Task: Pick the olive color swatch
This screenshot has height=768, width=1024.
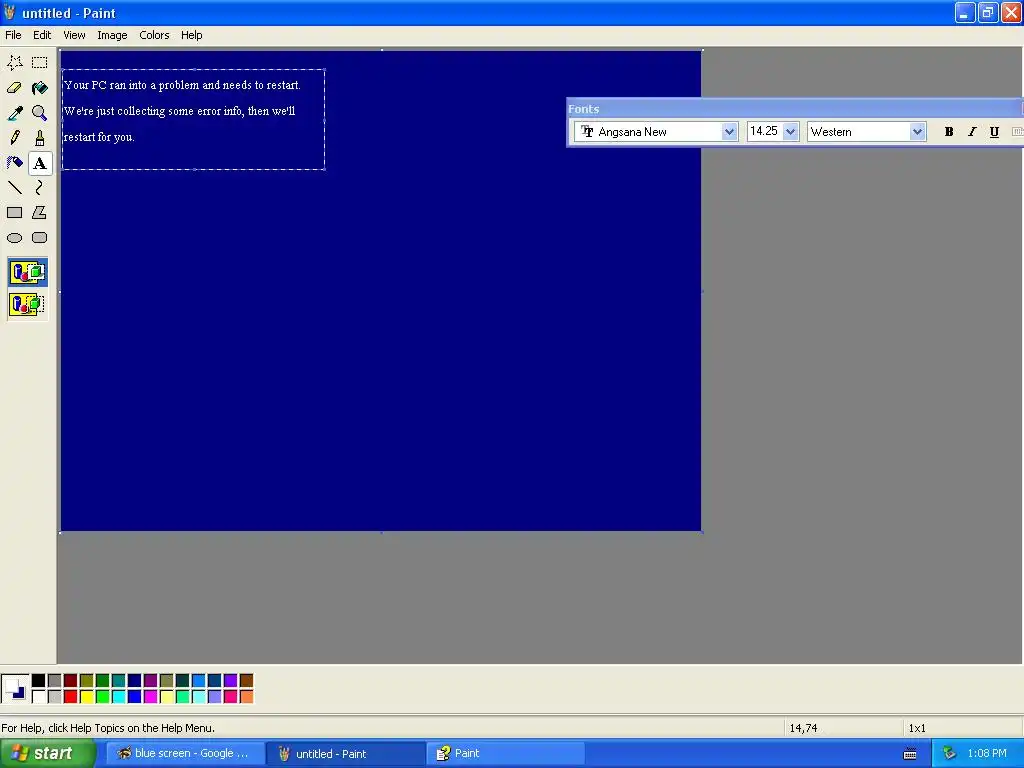Action: [x=86, y=681]
